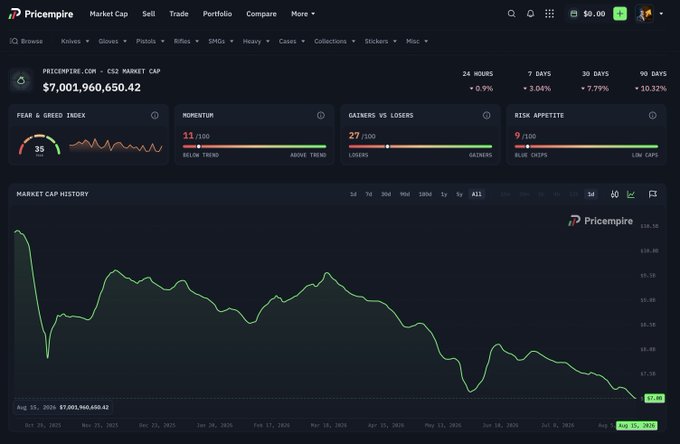Image resolution: width=680 pixels, height=444 pixels.
Task: Click the Gainers vs Losers slider marker
Action: coord(387,147)
